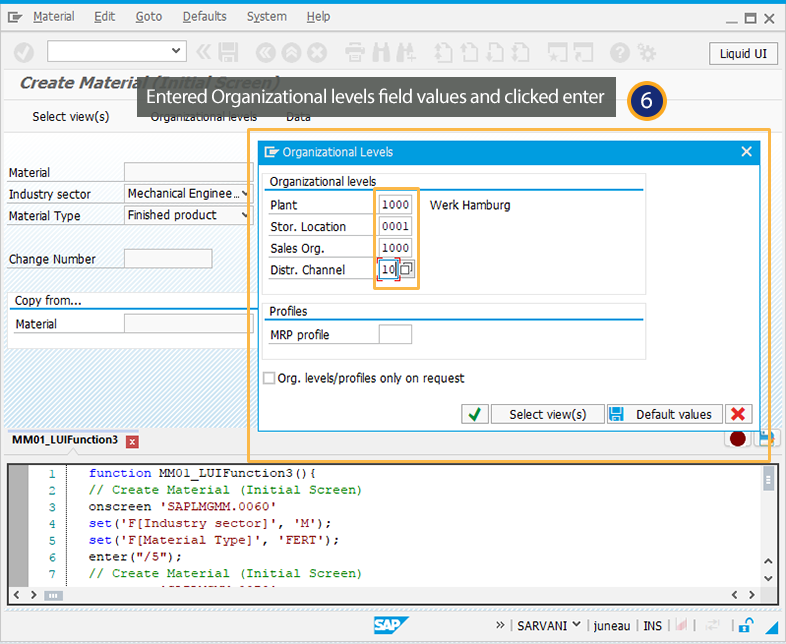Click the Distr. Channel value help icon
The height and width of the screenshot is (644, 786).
tap(407, 269)
